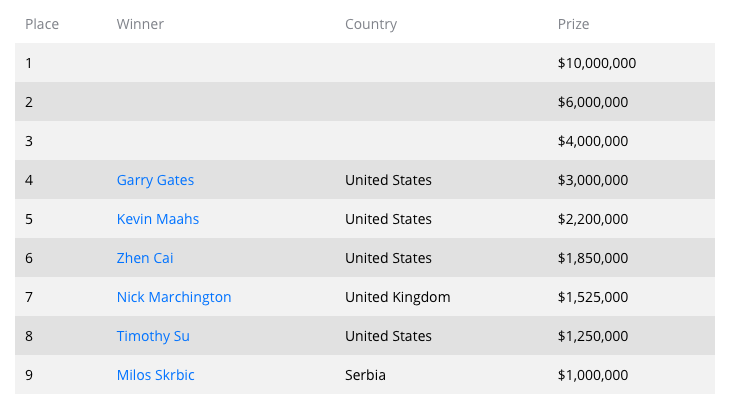Viewport: 737px width, 408px height.
Task: Select the $6,000,000 prize cell
Action: [x=593, y=102]
